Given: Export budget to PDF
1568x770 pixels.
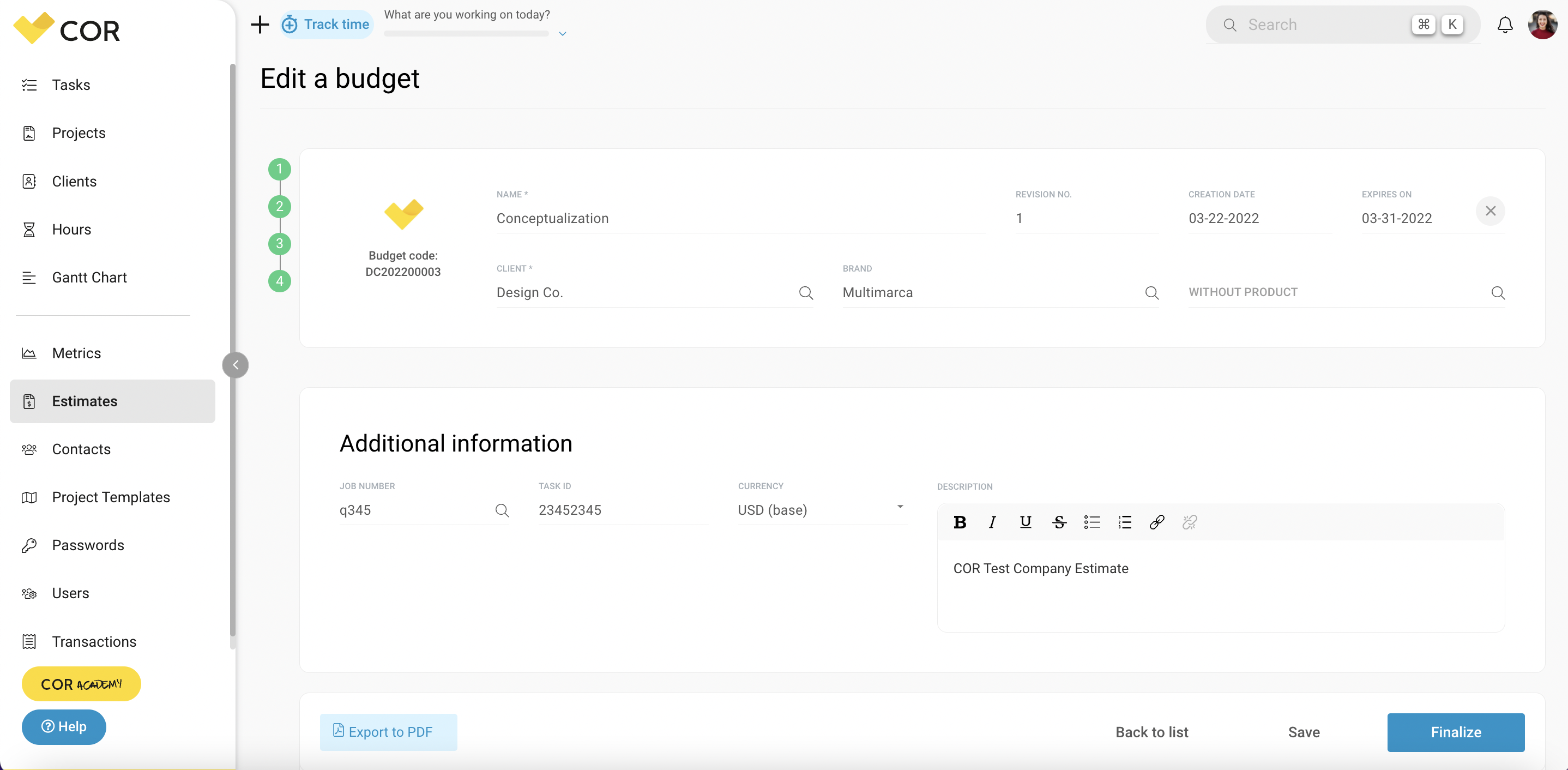Looking at the screenshot, I should point(388,732).
